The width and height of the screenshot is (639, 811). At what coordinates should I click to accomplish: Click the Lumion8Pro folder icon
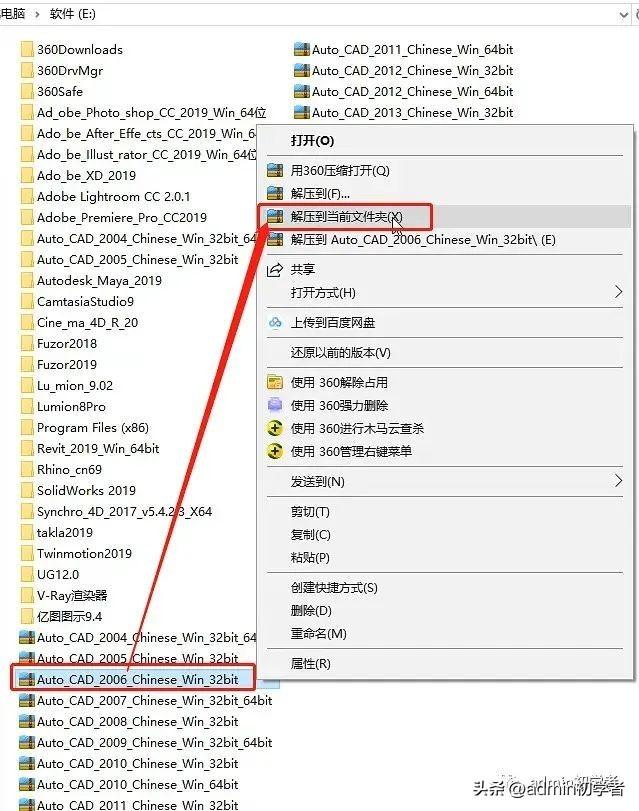point(27,407)
